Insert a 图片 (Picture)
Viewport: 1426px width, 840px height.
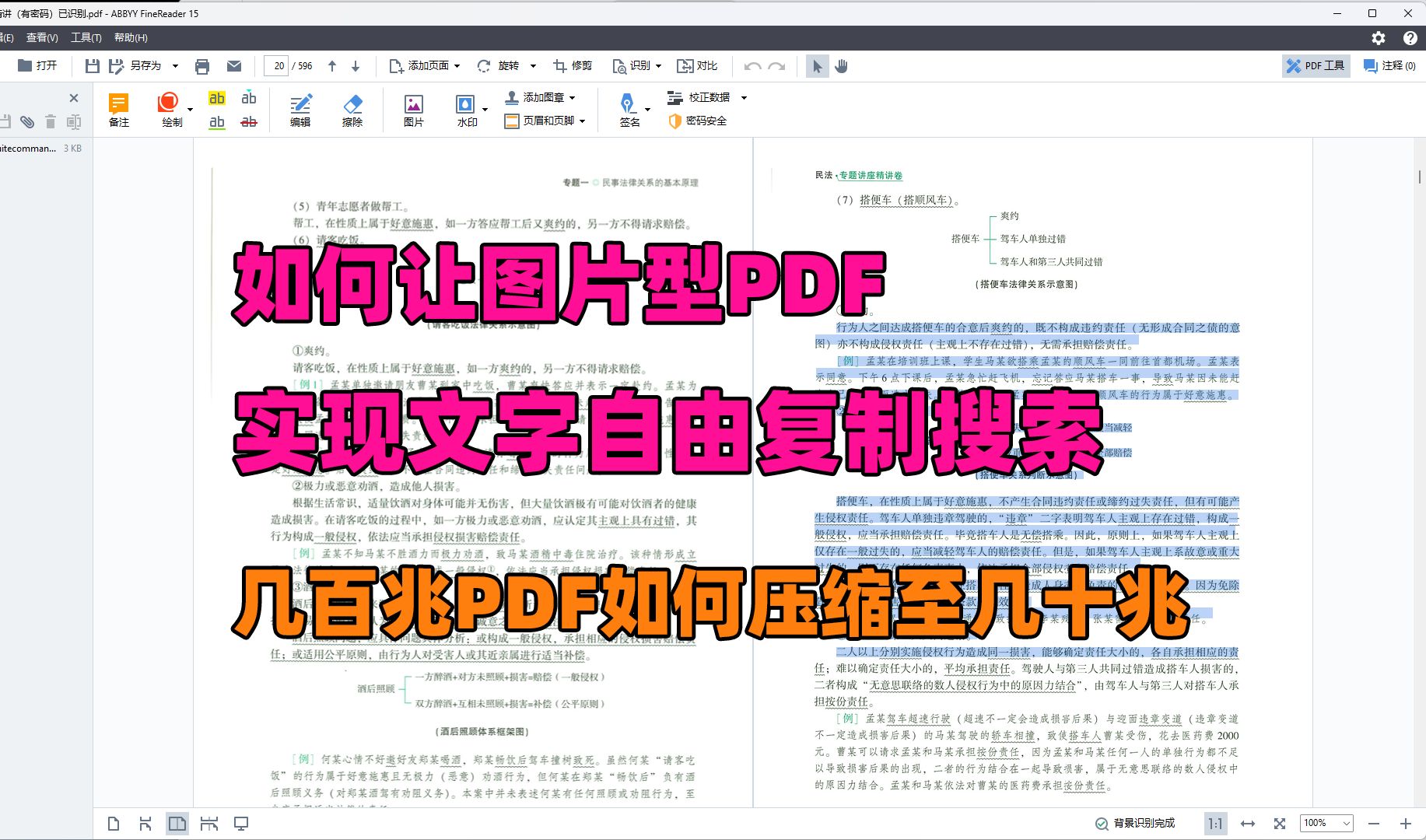[414, 110]
